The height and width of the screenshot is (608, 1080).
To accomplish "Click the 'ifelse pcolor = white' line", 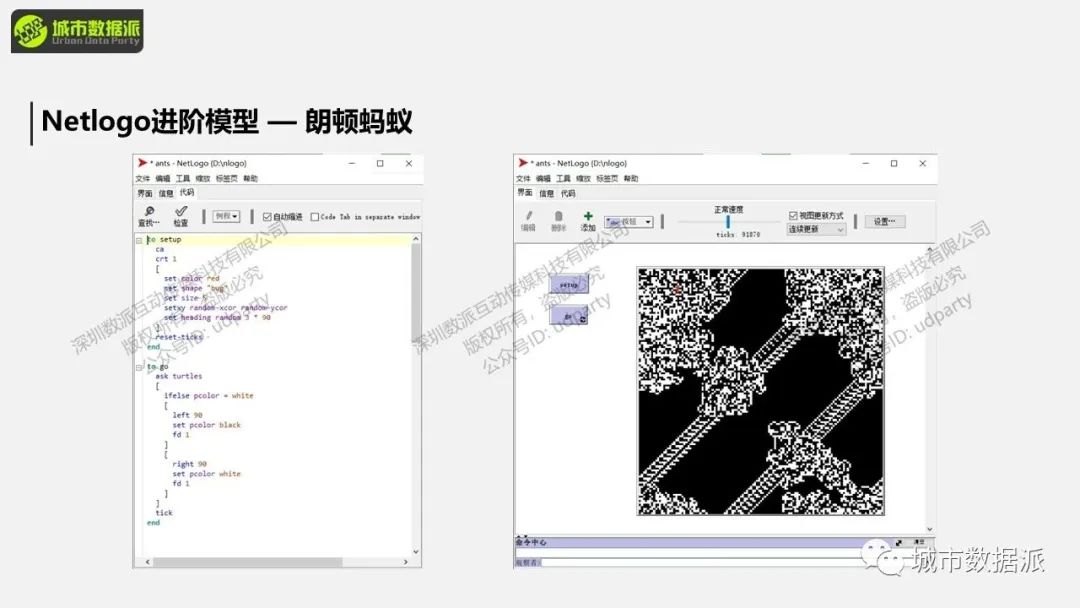I will click(x=209, y=396).
